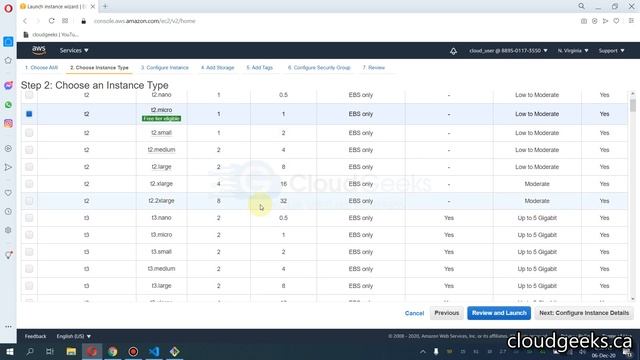
Task: Click the Previous button
Action: [x=447, y=313]
